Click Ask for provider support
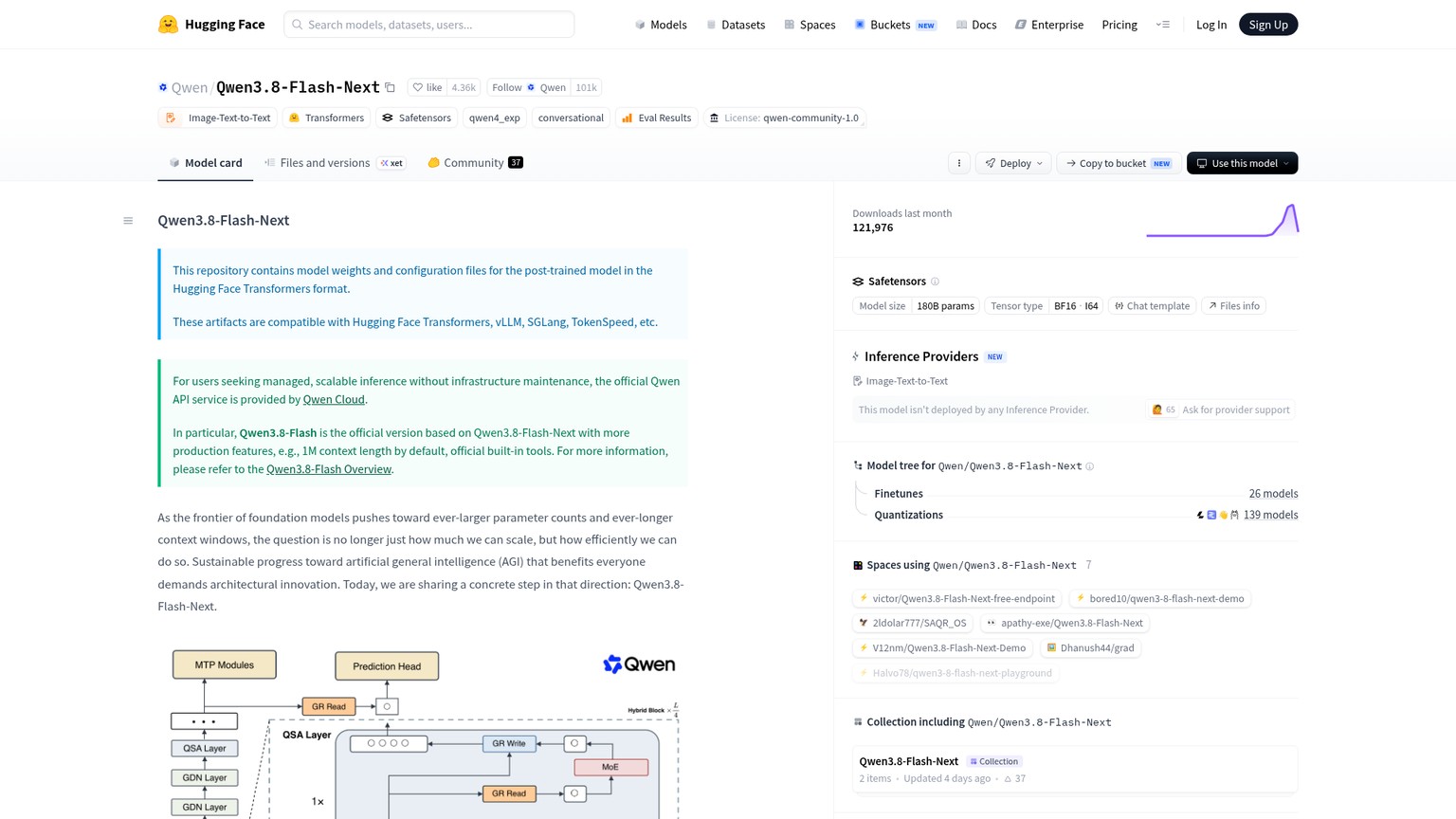This screenshot has height=819, width=1456. (x=1221, y=410)
